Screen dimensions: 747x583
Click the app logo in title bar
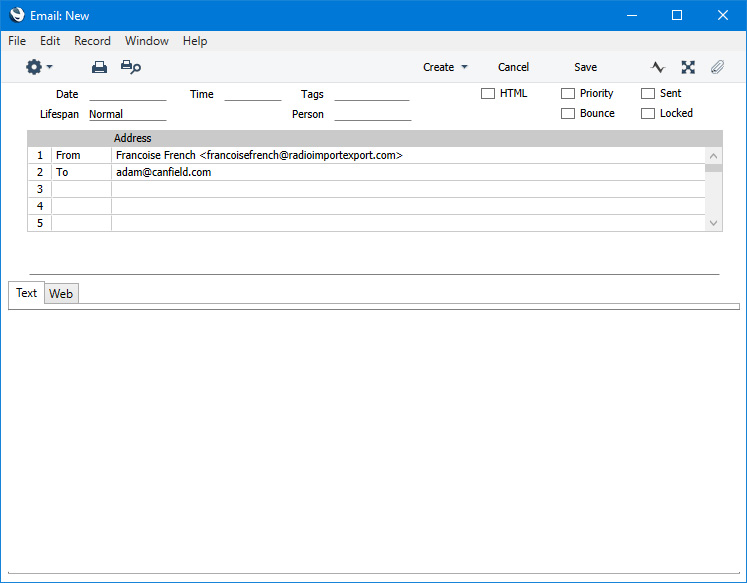(17, 15)
